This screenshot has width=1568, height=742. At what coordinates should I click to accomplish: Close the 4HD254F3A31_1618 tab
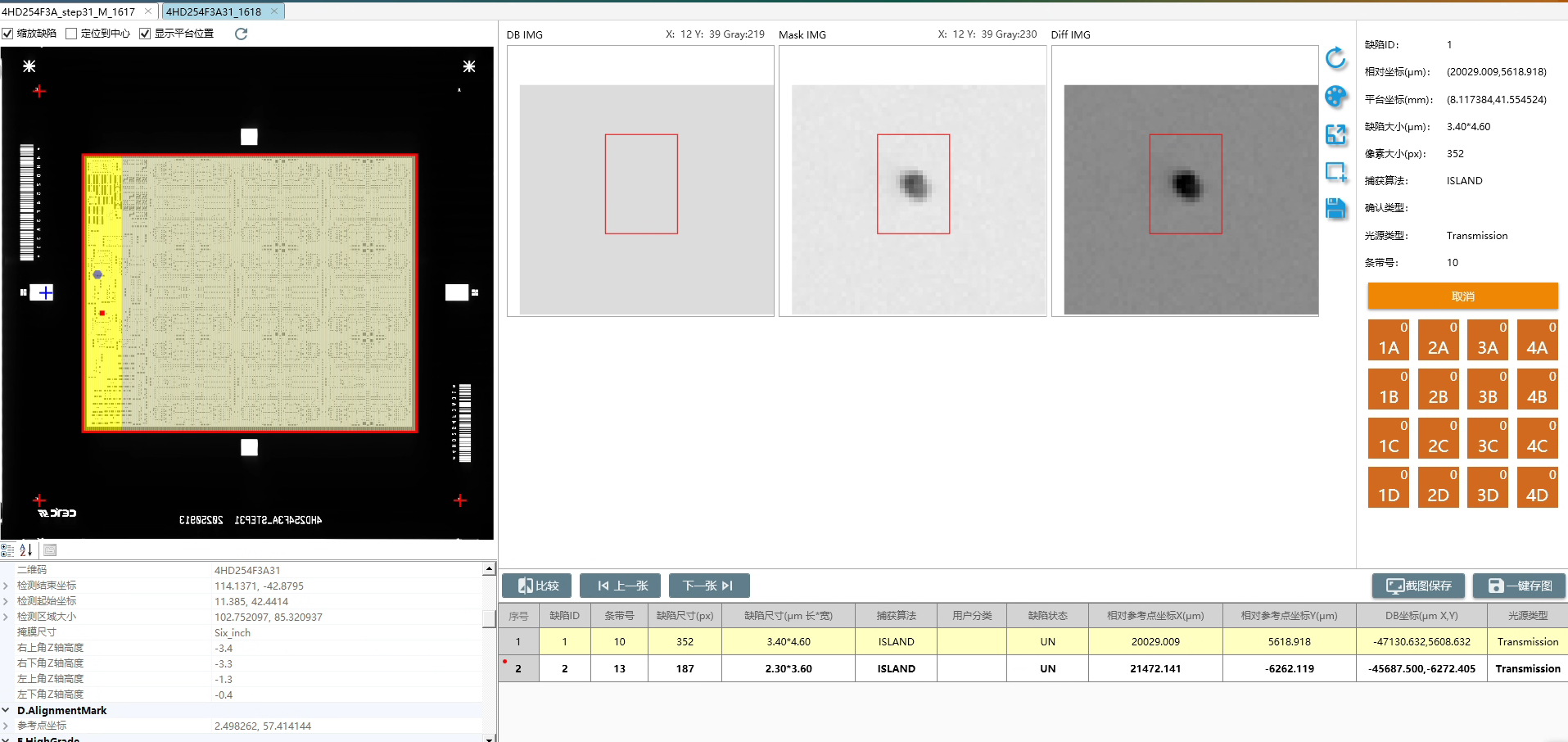pos(274,11)
